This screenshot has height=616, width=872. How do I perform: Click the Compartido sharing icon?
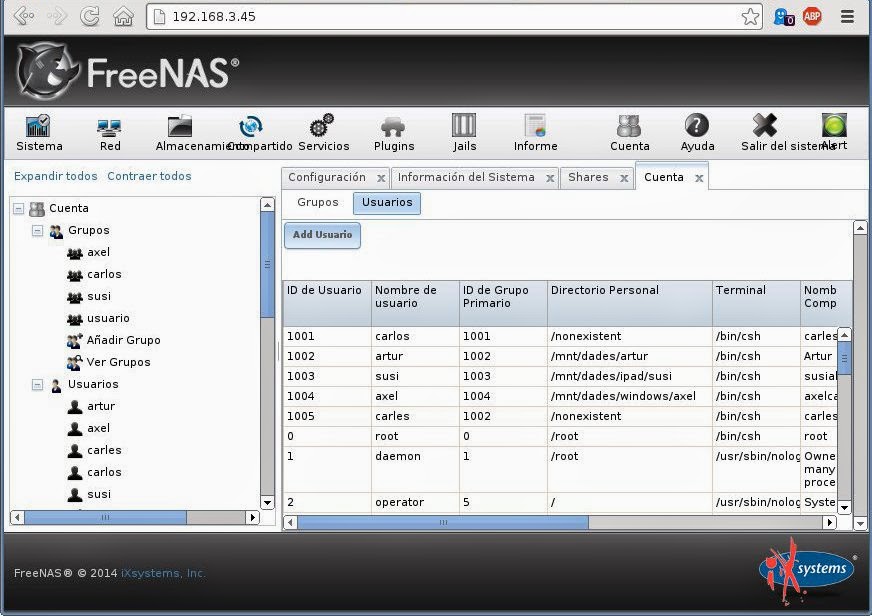[250, 130]
